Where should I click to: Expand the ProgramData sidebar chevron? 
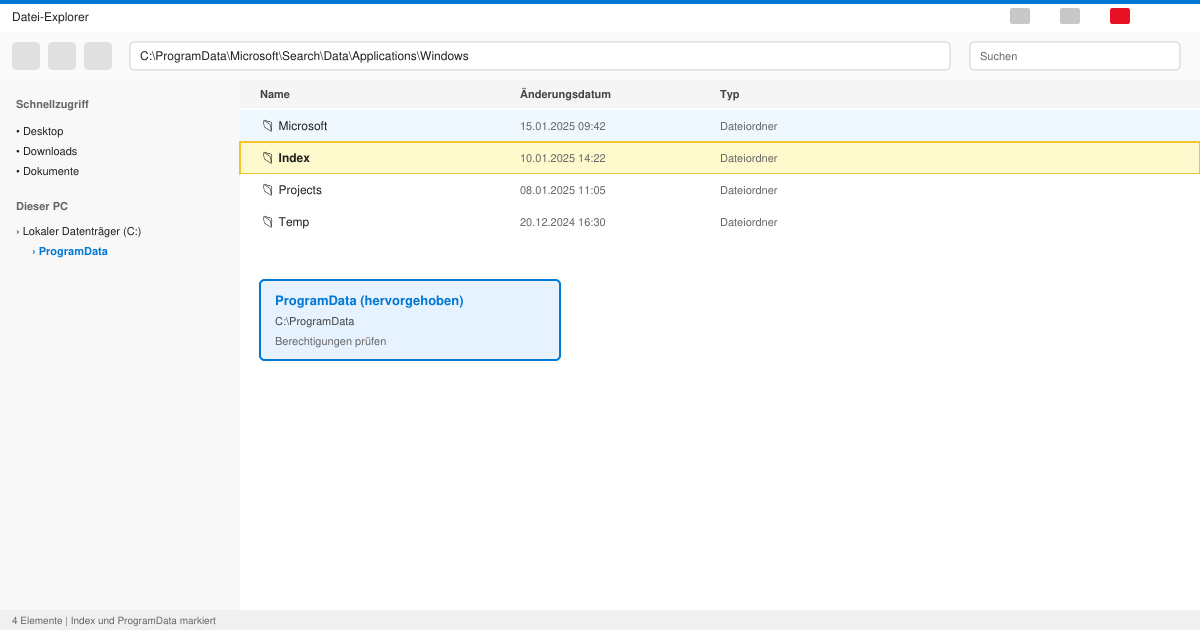[34, 251]
